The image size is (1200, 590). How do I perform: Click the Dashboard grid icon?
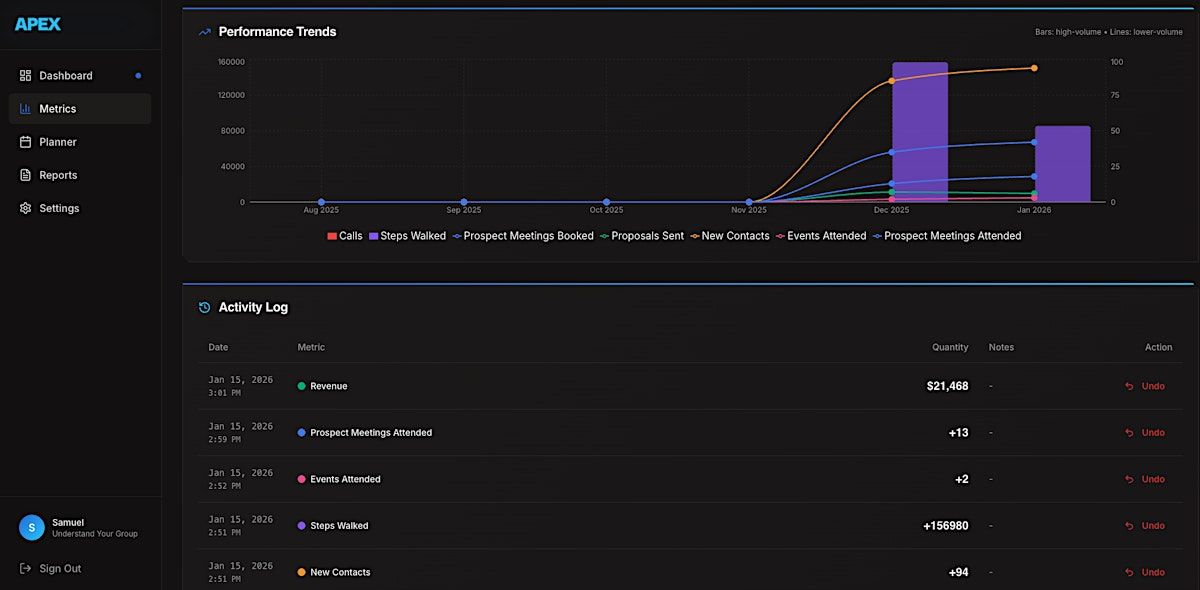pos(26,76)
